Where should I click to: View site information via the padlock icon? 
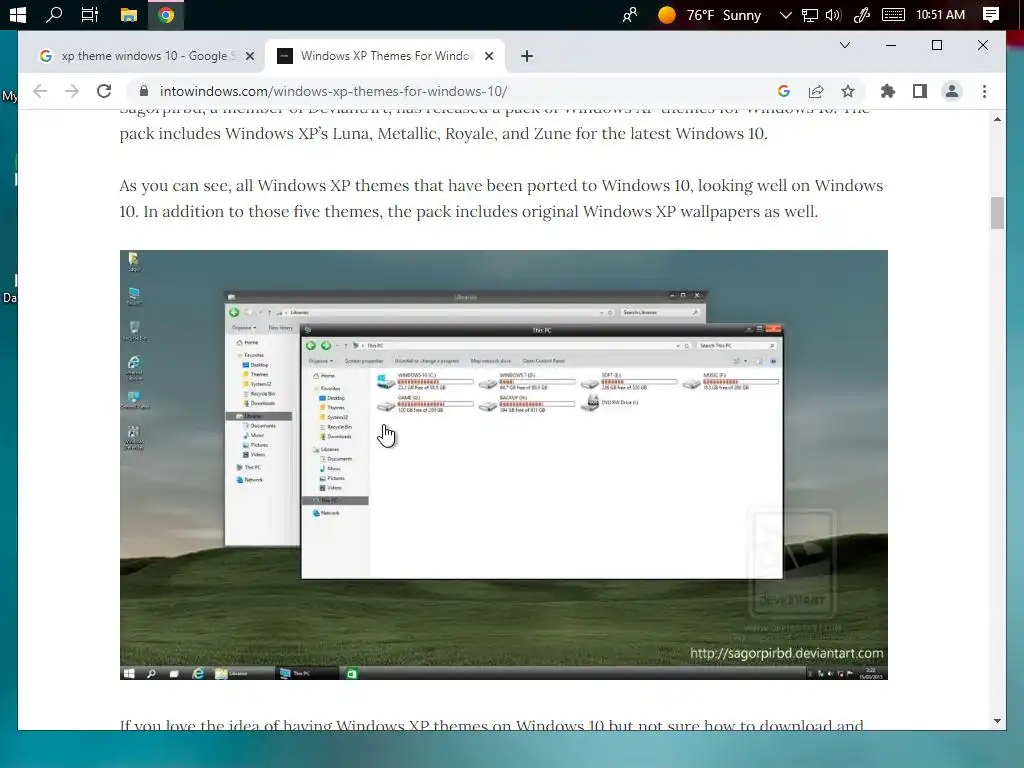pyautogui.click(x=144, y=91)
